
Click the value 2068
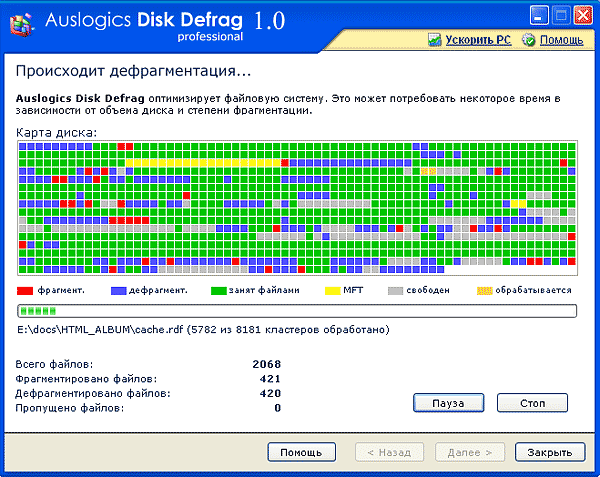pos(267,365)
